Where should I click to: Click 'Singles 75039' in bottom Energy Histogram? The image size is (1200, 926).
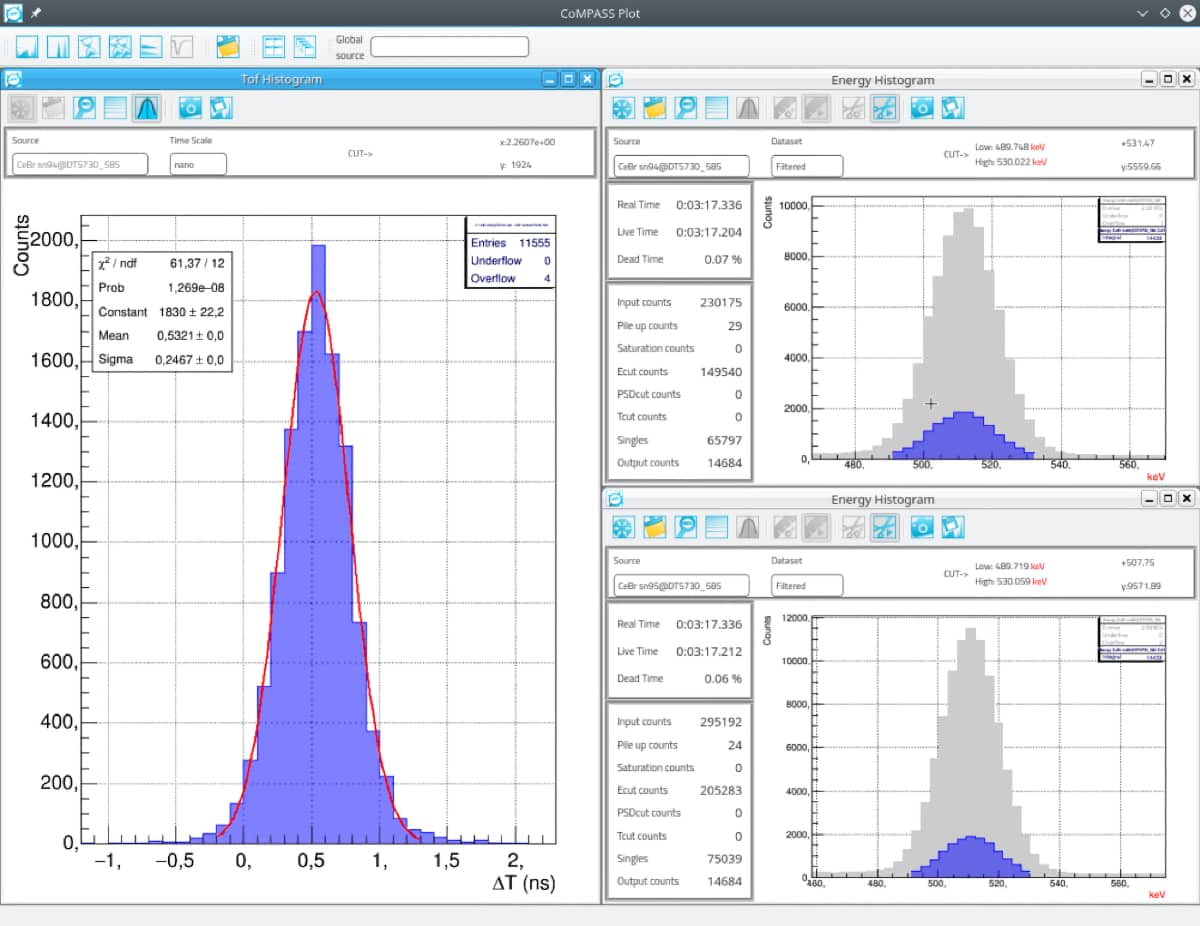[x=679, y=858]
